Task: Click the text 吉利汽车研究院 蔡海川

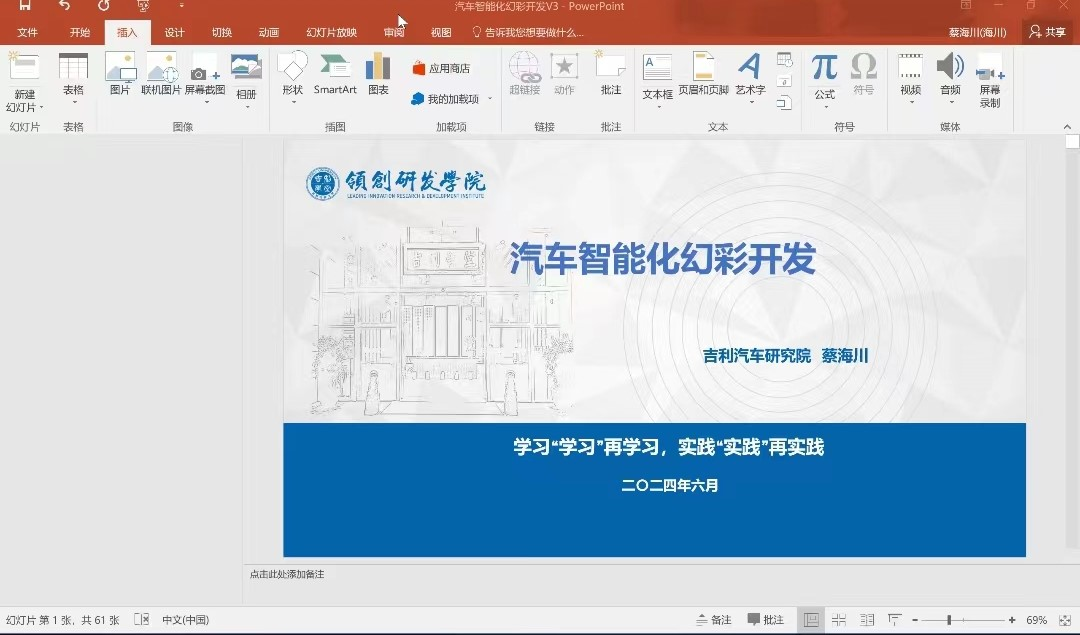Action: click(x=785, y=355)
